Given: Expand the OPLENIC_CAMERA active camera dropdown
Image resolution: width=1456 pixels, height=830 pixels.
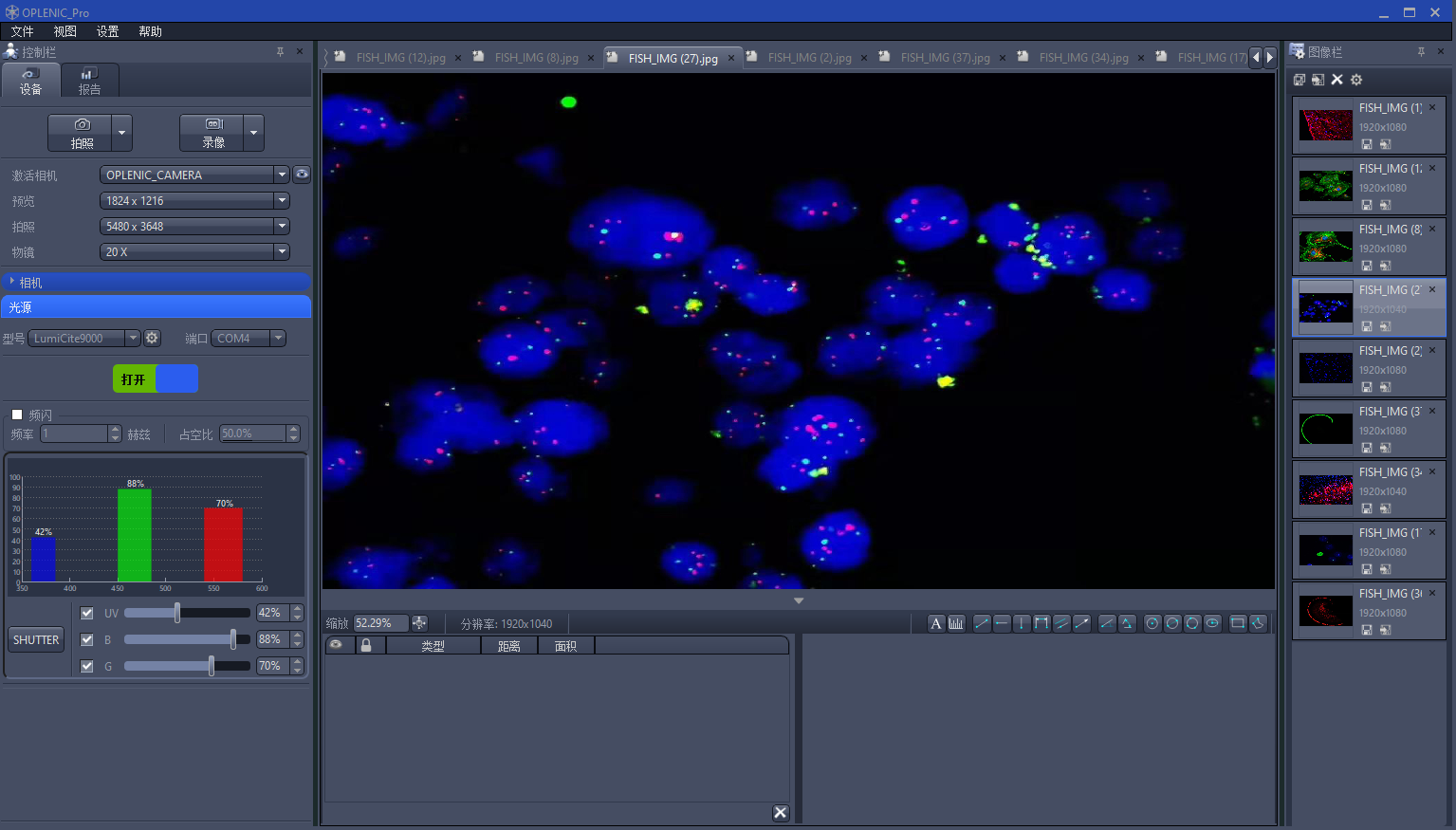Looking at the screenshot, I should 281,175.
